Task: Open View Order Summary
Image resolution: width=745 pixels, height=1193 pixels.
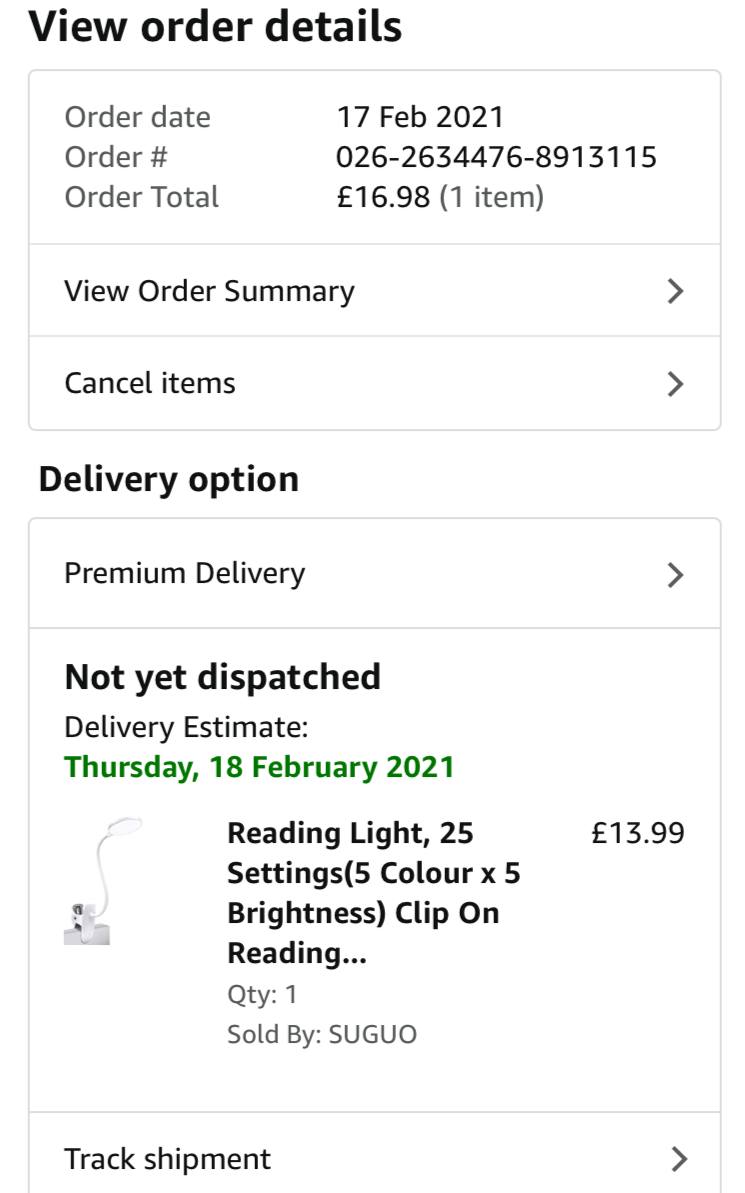Action: click(x=209, y=291)
